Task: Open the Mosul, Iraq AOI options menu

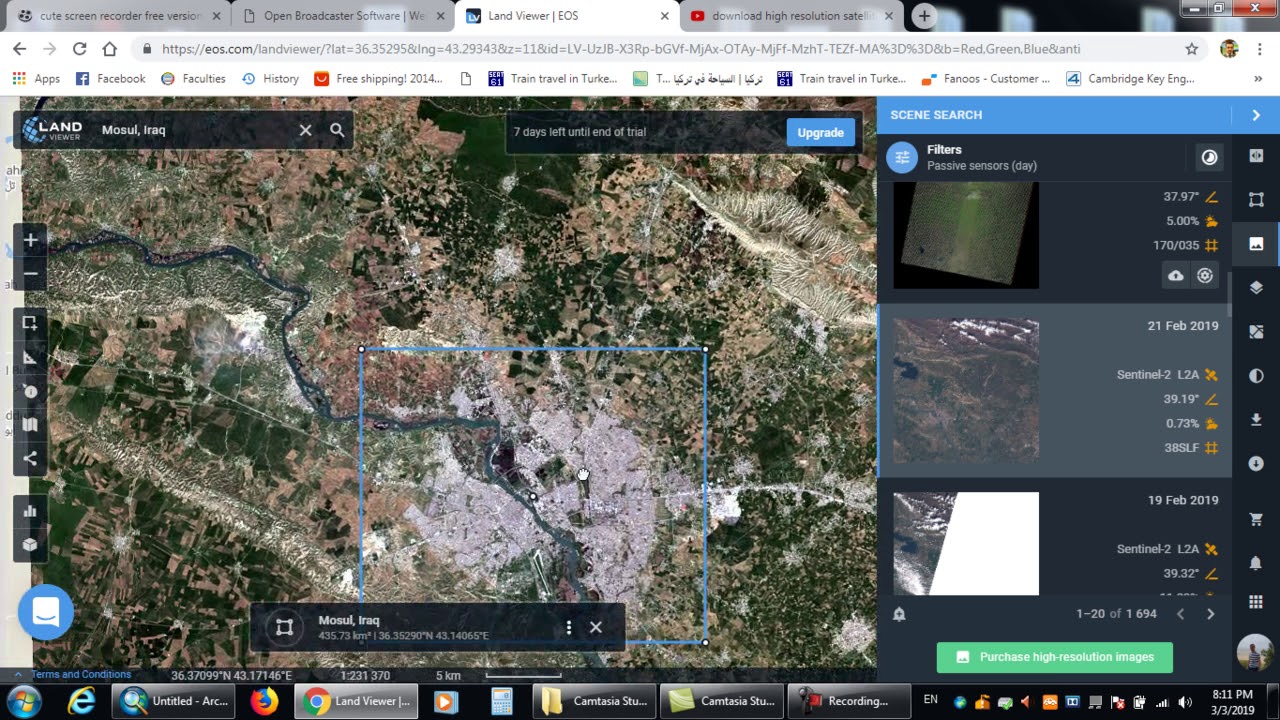Action: click(x=569, y=627)
